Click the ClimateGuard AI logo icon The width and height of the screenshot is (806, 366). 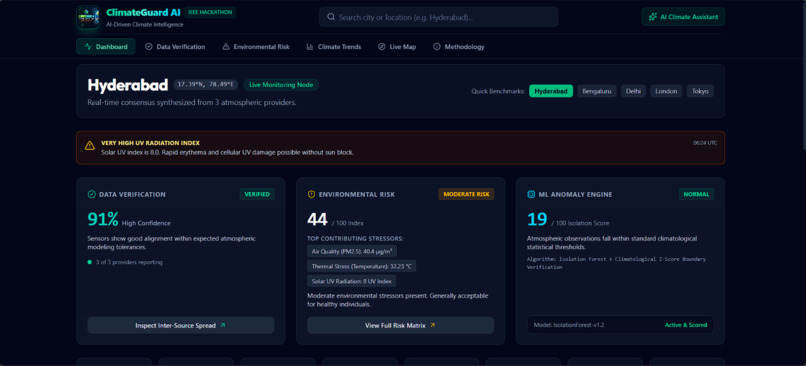tap(88, 17)
